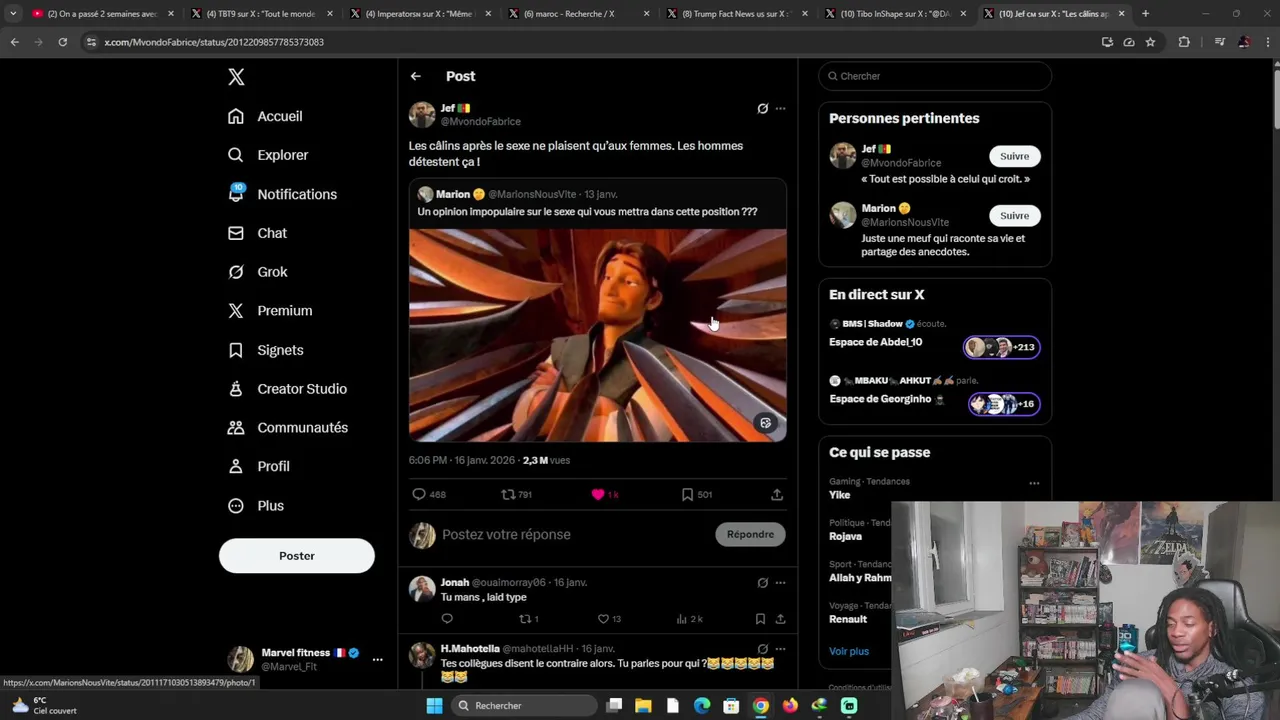Switch to the Tibo InShape tab

895,14
